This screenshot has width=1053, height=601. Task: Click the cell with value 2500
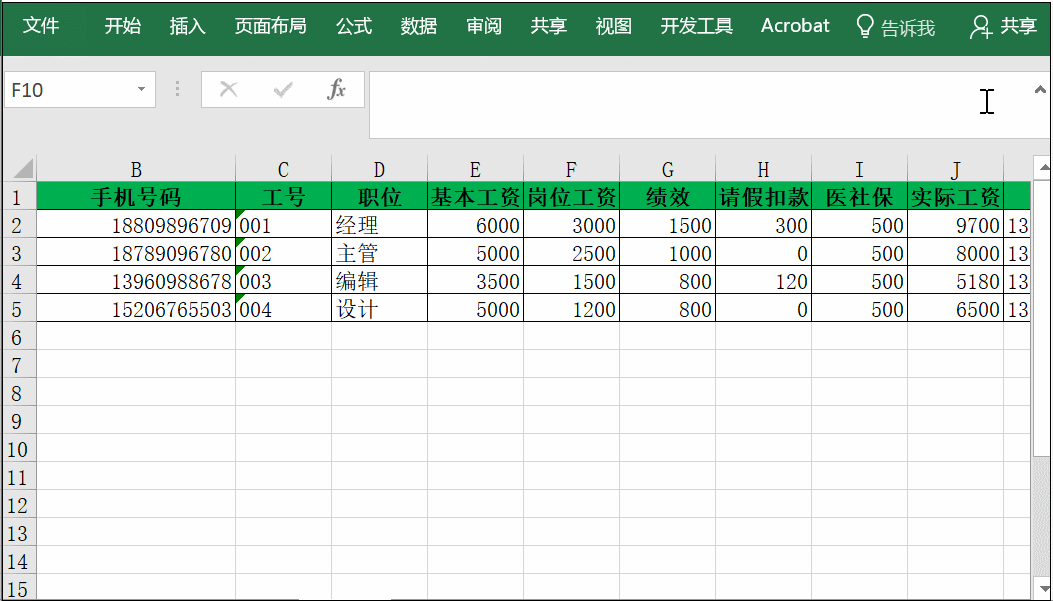571,253
